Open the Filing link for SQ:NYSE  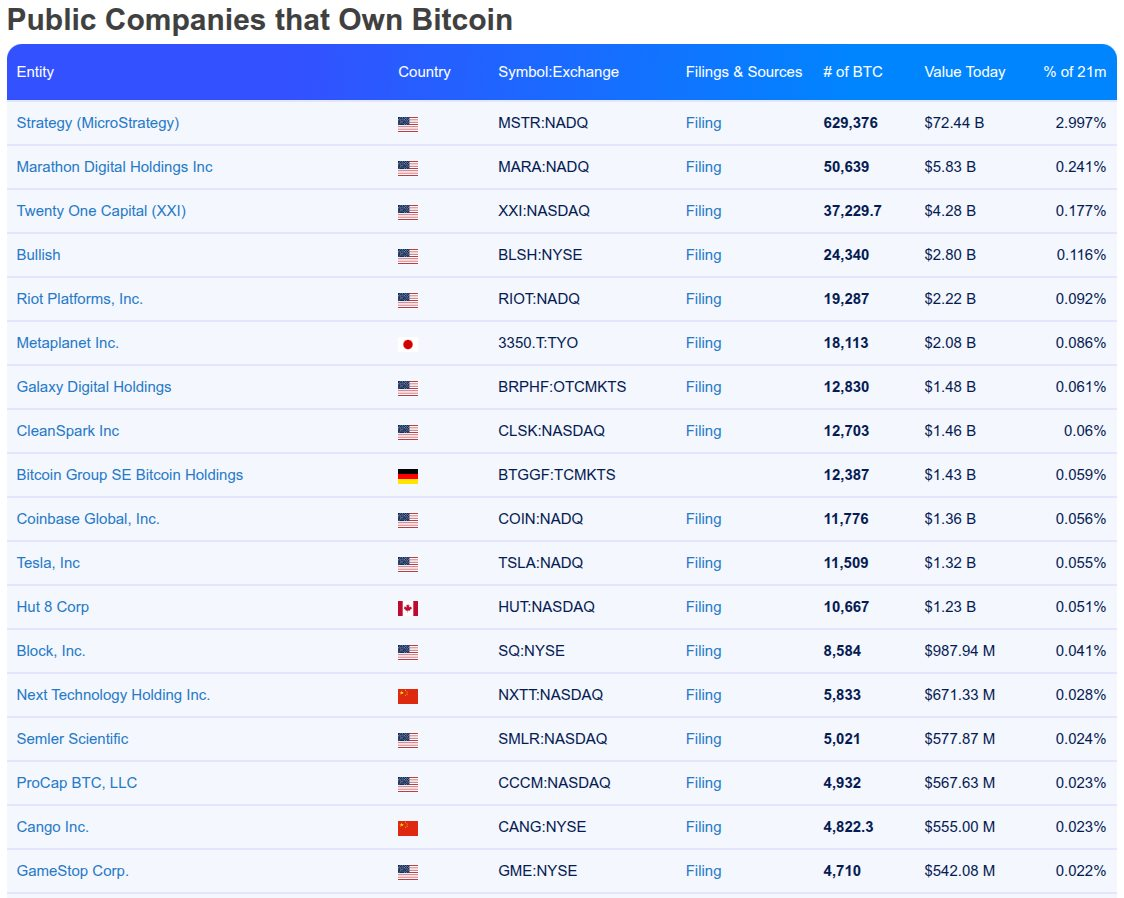(703, 651)
